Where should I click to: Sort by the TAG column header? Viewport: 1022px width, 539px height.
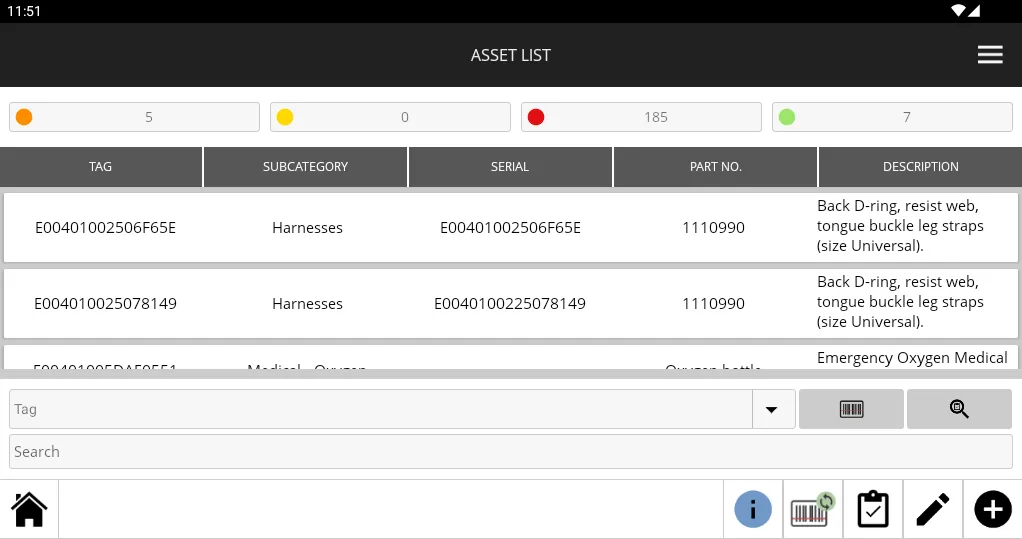(101, 167)
